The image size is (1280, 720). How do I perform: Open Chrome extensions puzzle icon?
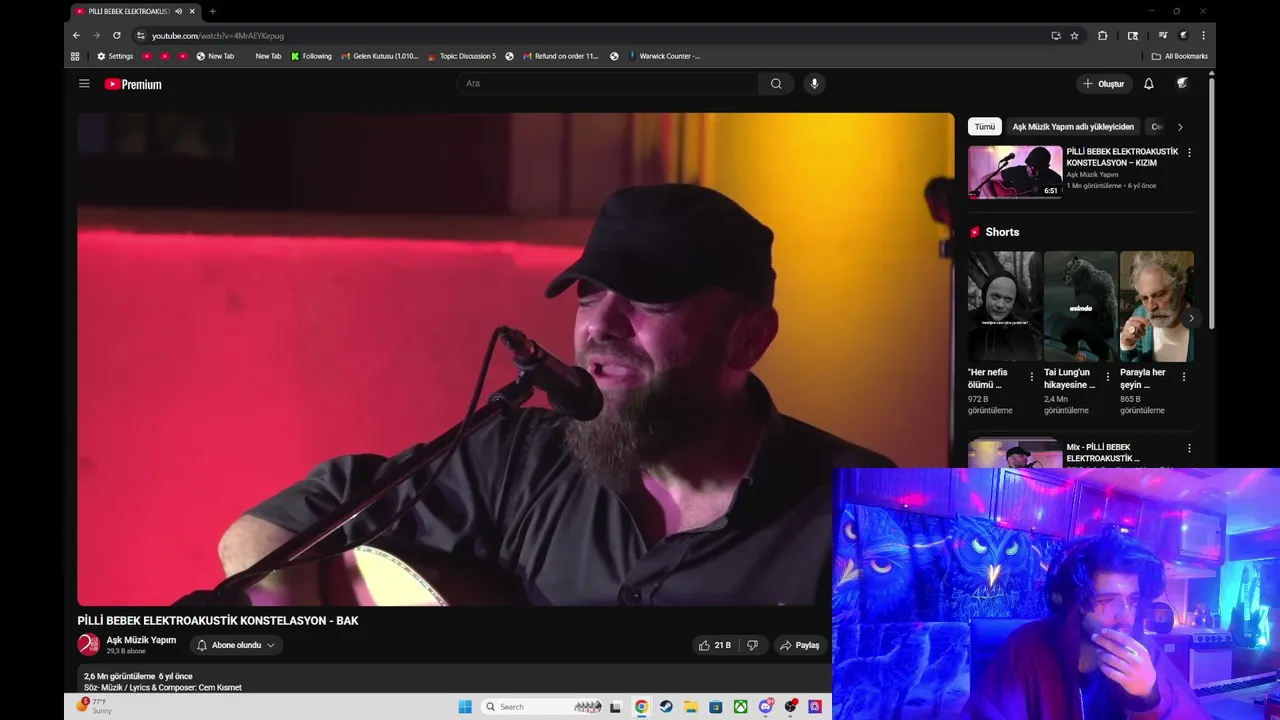[x=1102, y=35]
